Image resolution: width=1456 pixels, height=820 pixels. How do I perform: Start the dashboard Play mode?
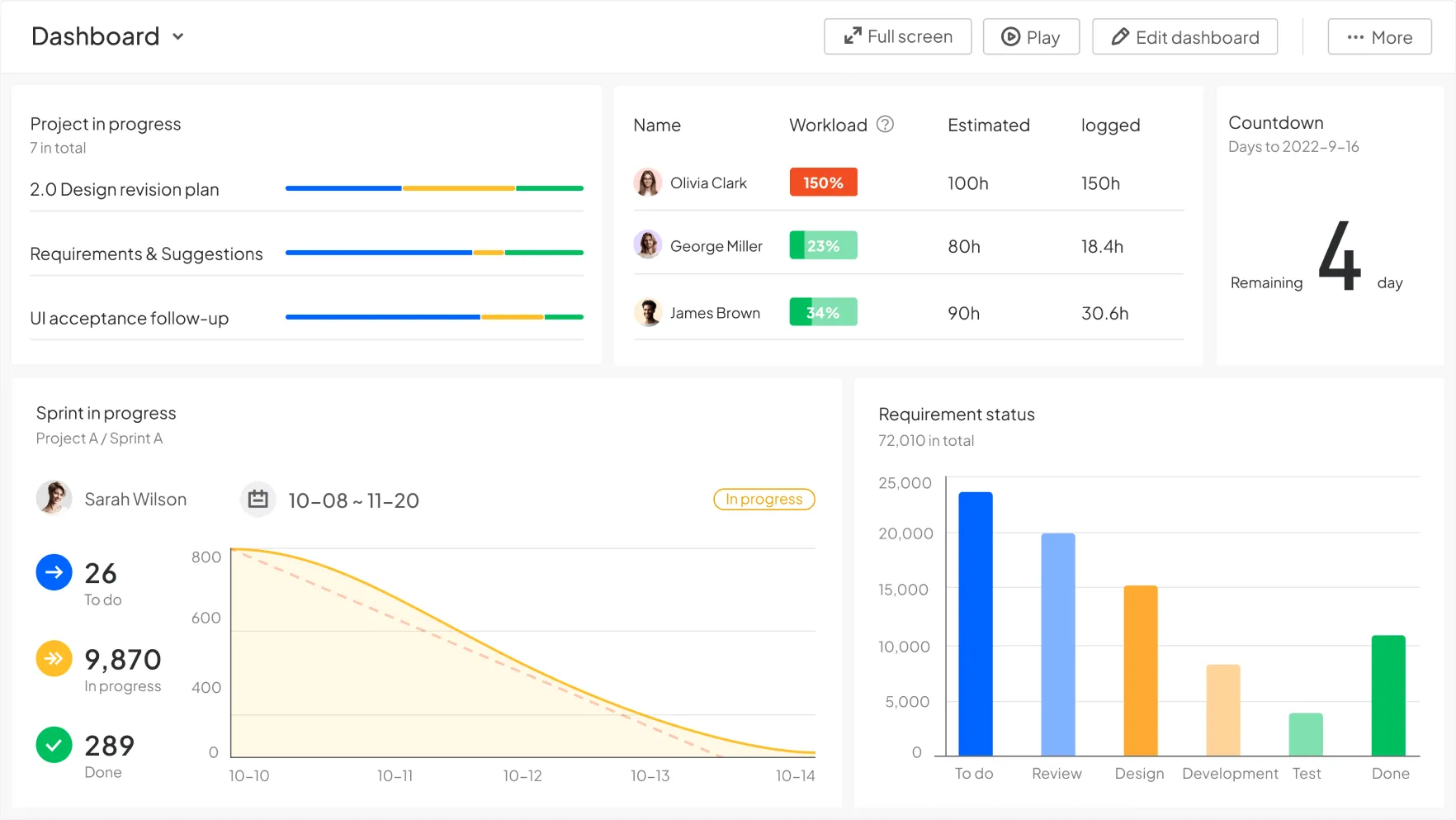pos(1031,37)
